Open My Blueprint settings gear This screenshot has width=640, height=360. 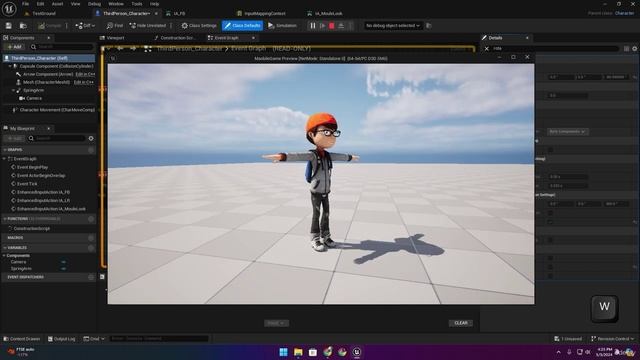(91, 138)
